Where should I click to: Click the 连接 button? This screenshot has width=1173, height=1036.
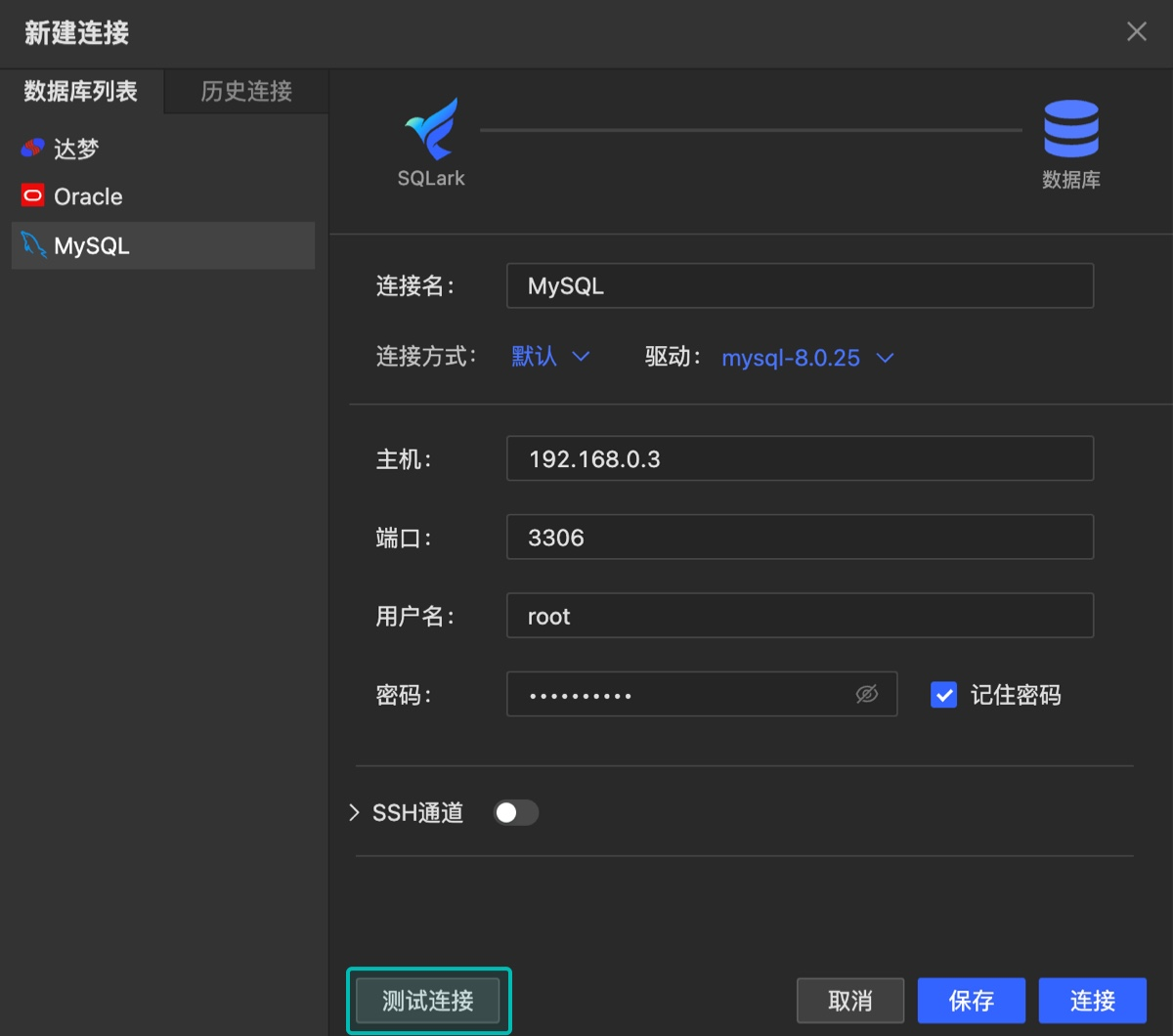tap(1093, 1001)
